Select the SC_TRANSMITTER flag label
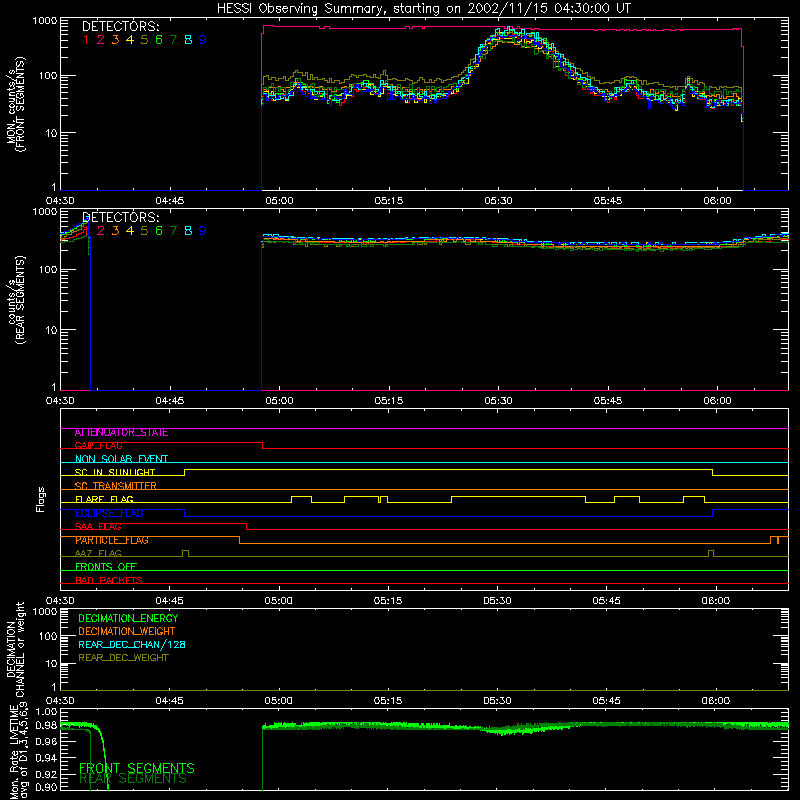 coord(116,486)
